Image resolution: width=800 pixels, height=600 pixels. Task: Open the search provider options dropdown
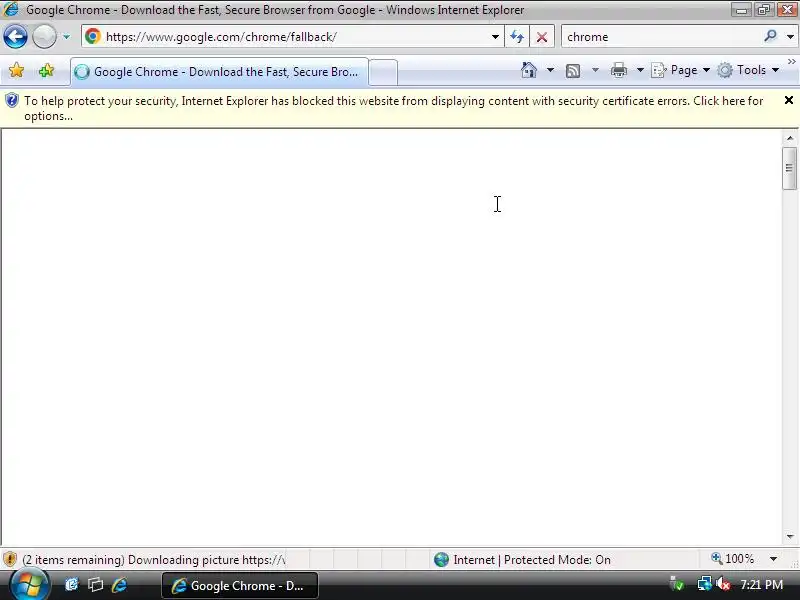(790, 37)
